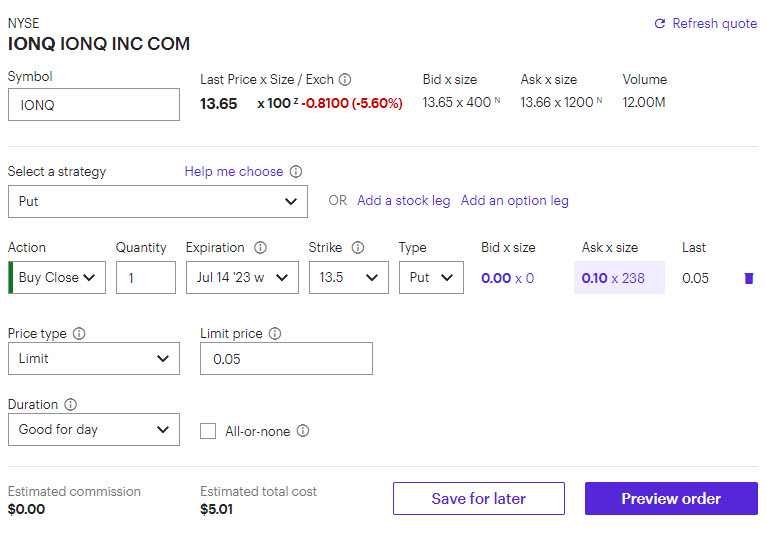Viewport: 766px width, 538px height.
Task: Click info icon beside Last Price x Size / Exch
Action: click(345, 80)
